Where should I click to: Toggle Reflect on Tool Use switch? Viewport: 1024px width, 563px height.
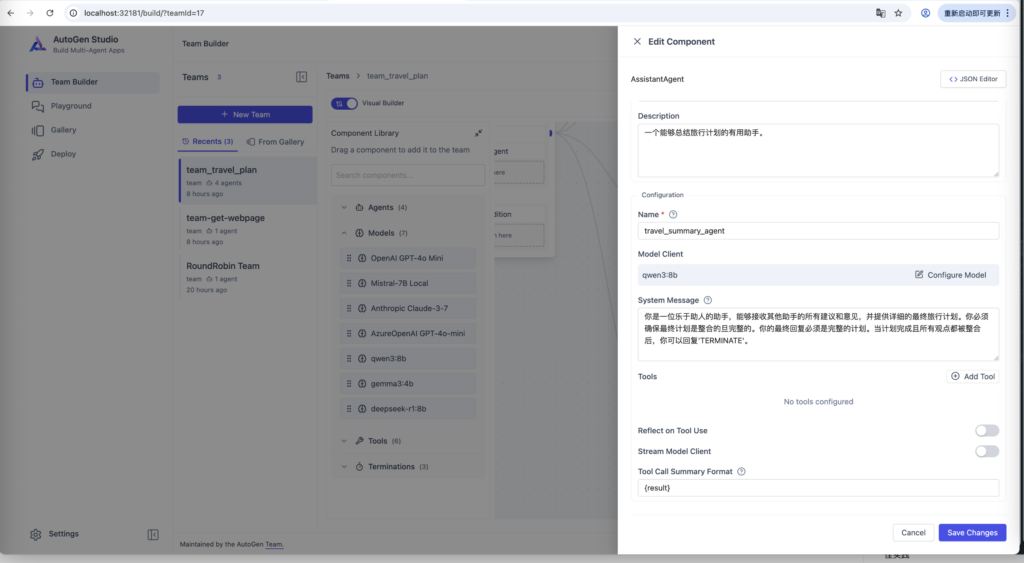[x=987, y=430]
